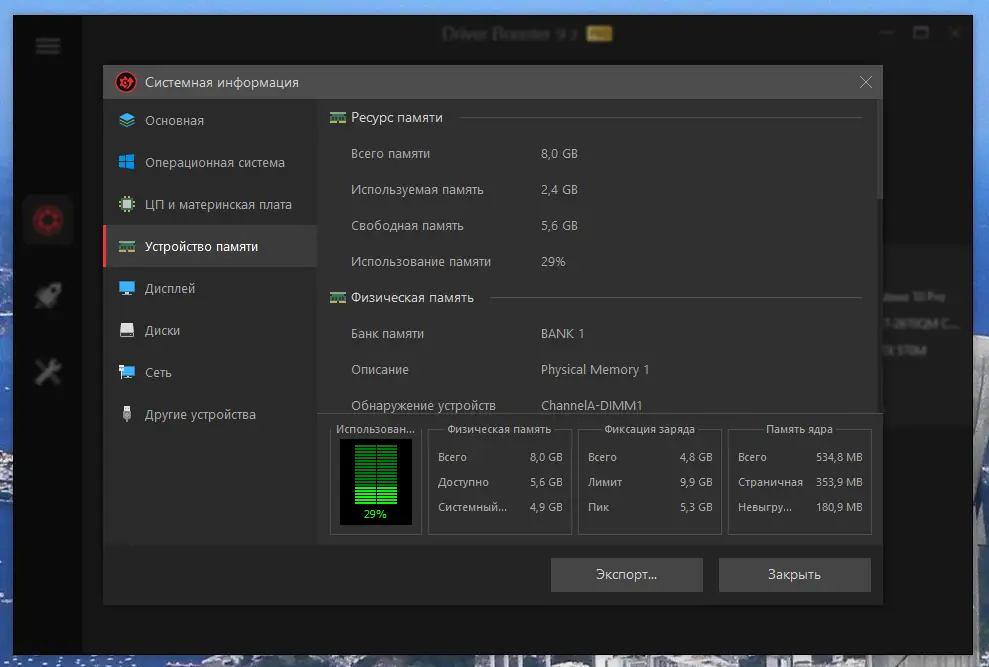Open the dimmed wrench tools icon

(x=48, y=372)
